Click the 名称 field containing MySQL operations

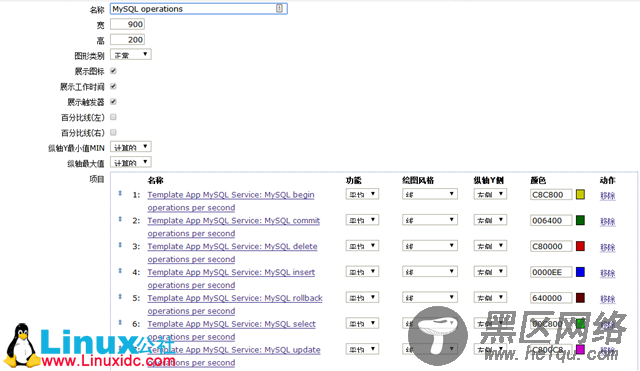point(199,9)
